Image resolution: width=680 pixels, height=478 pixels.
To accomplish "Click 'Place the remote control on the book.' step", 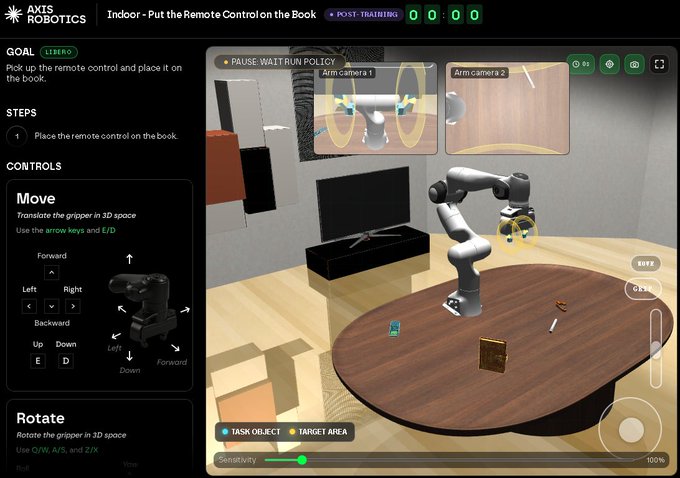I will [x=106, y=136].
